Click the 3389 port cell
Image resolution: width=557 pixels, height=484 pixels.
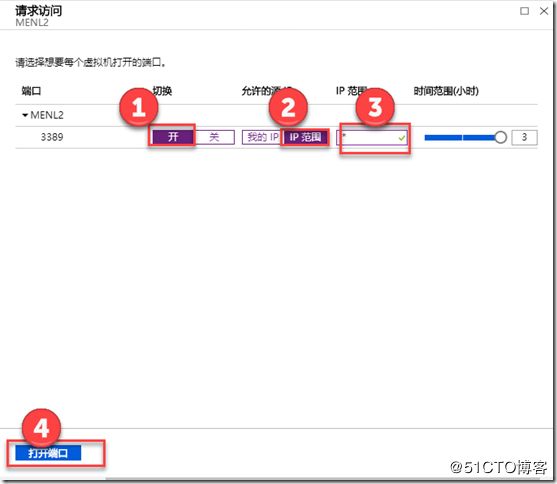[52, 137]
